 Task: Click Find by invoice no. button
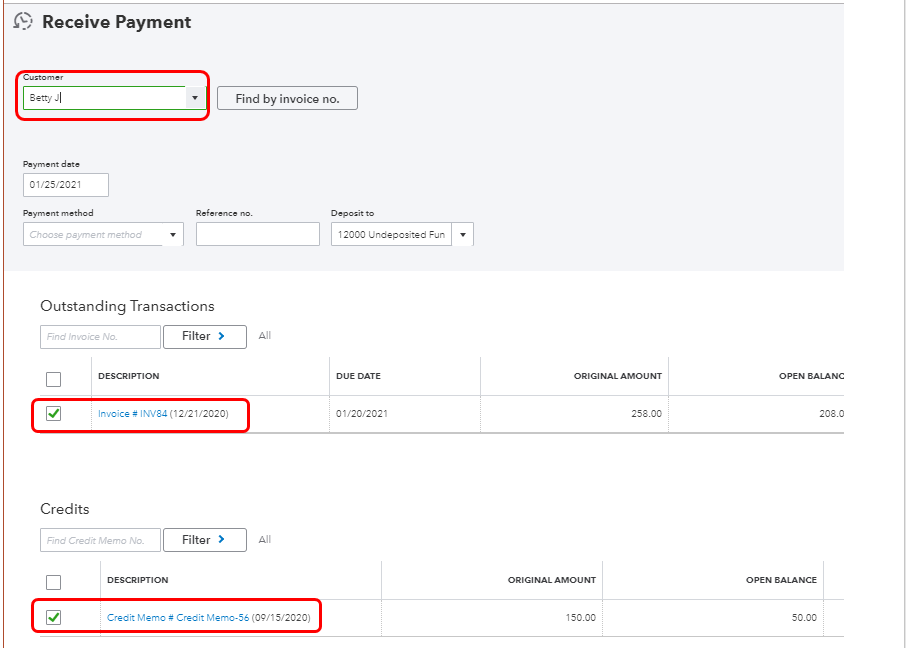287,98
